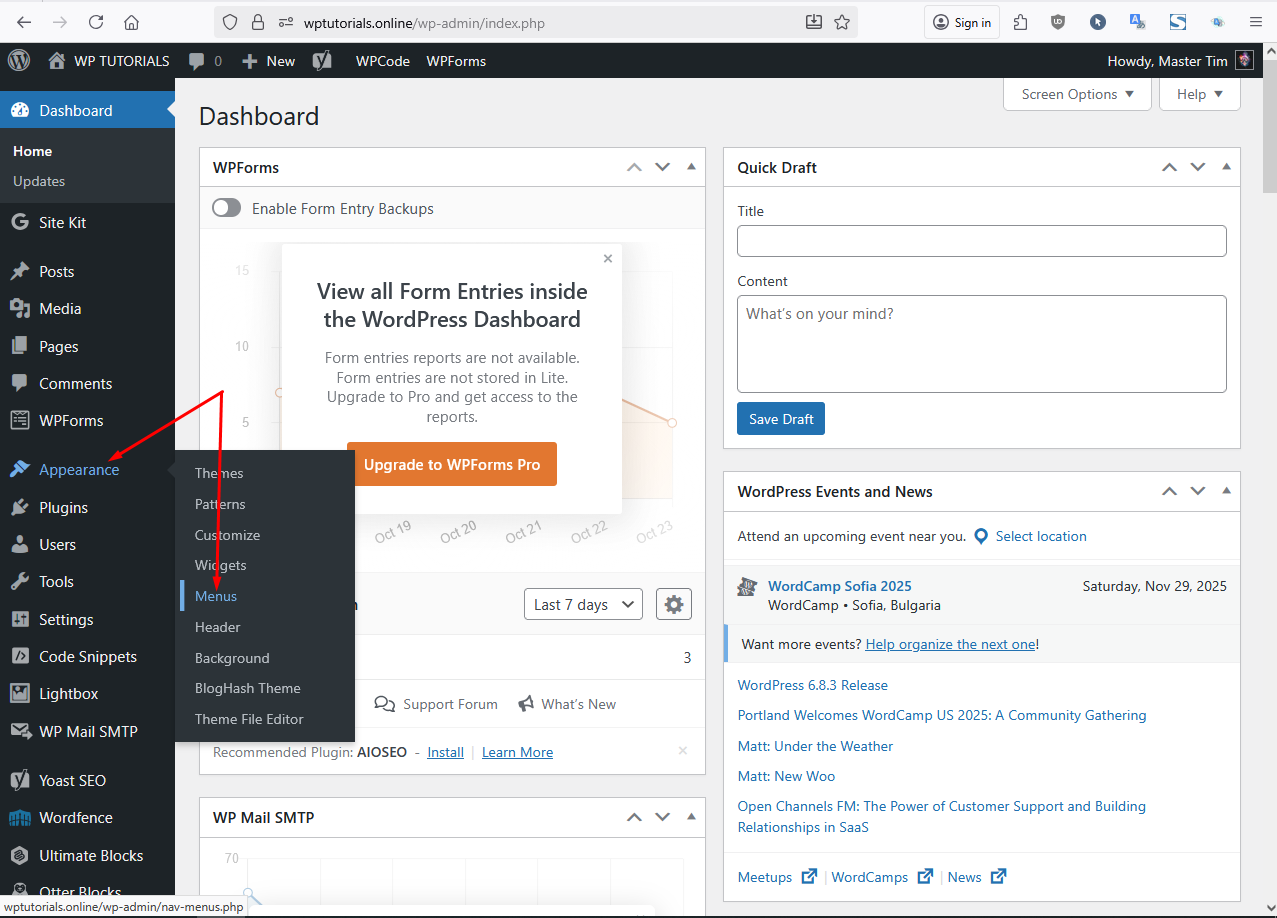
Task: Expand the Screen Options panel
Action: coord(1077,94)
